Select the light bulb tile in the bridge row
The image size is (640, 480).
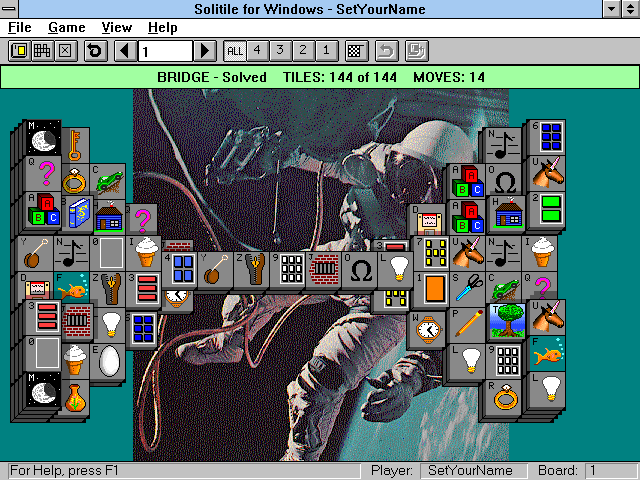(x=396, y=269)
